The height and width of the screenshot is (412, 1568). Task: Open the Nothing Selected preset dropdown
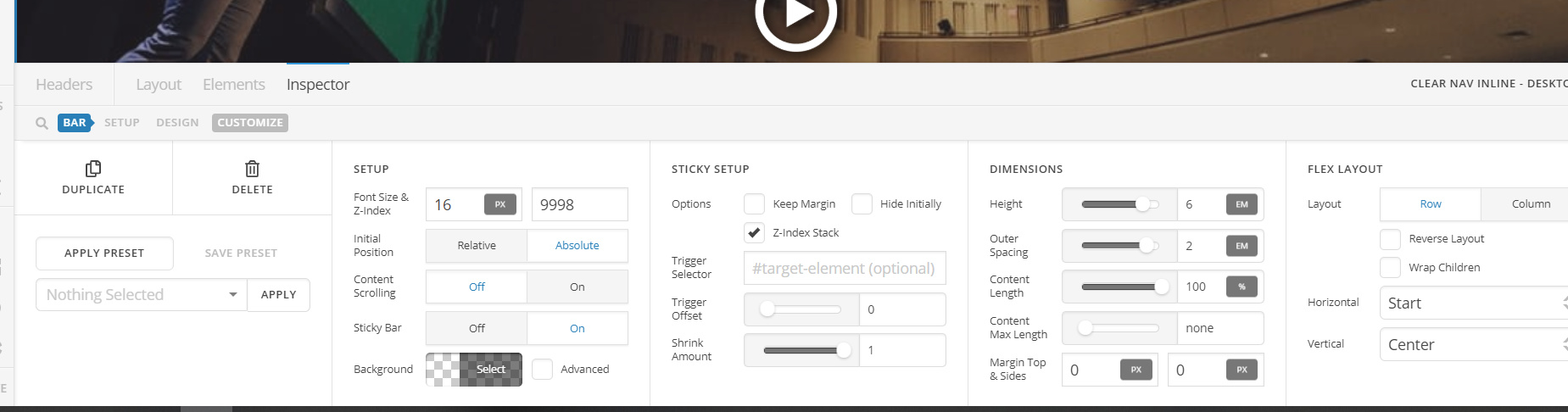[142, 294]
